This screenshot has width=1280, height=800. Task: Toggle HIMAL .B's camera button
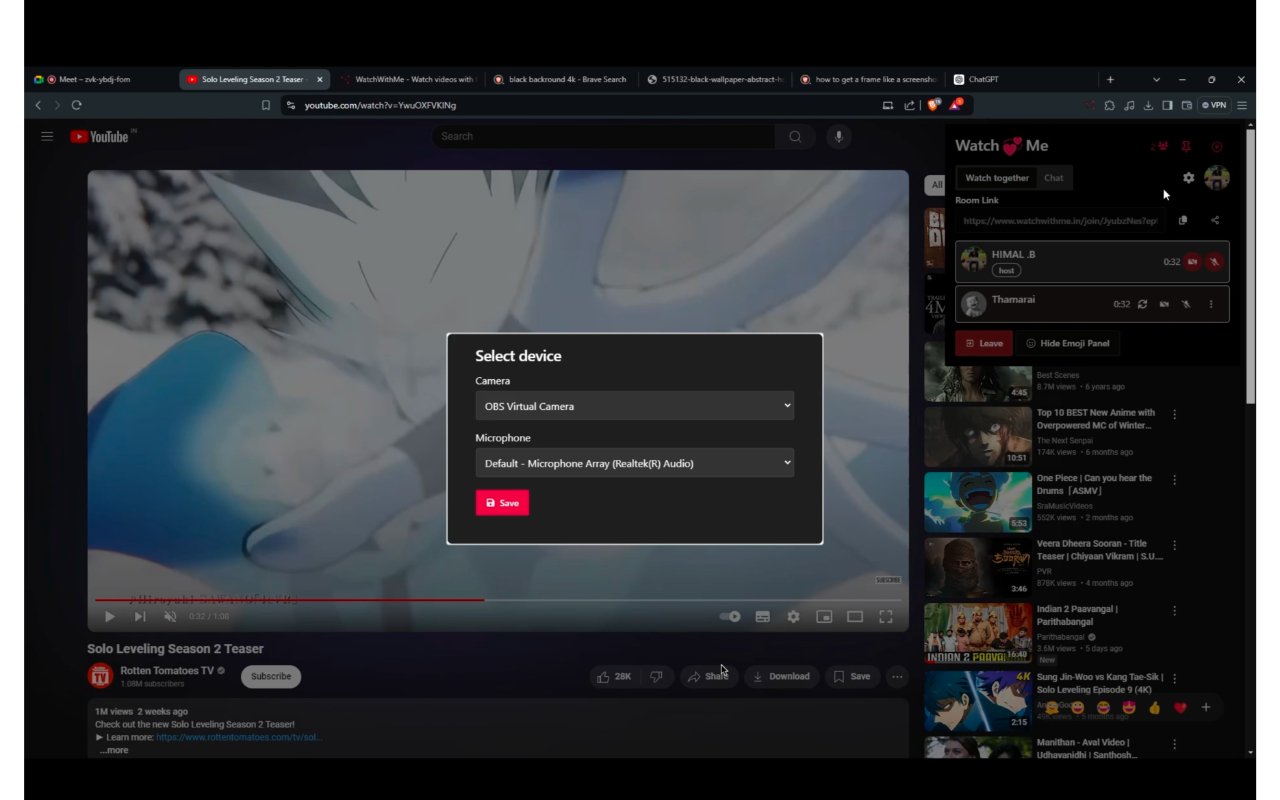pyautogui.click(x=1192, y=262)
